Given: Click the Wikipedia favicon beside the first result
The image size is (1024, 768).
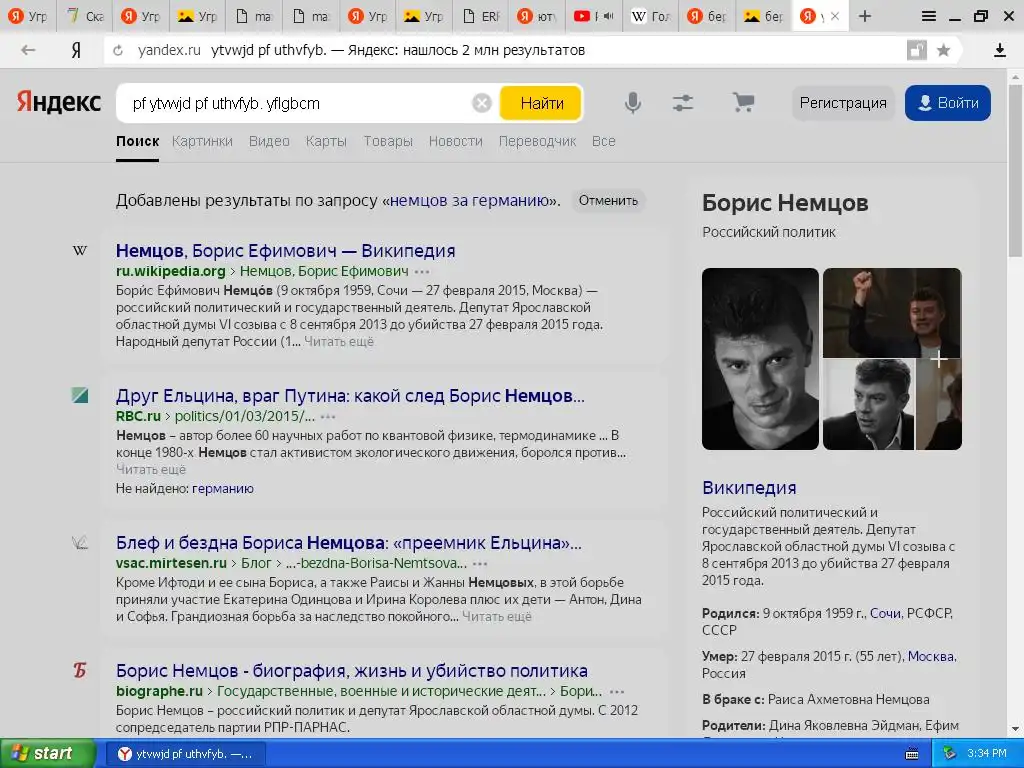Looking at the screenshot, I should tap(80, 251).
